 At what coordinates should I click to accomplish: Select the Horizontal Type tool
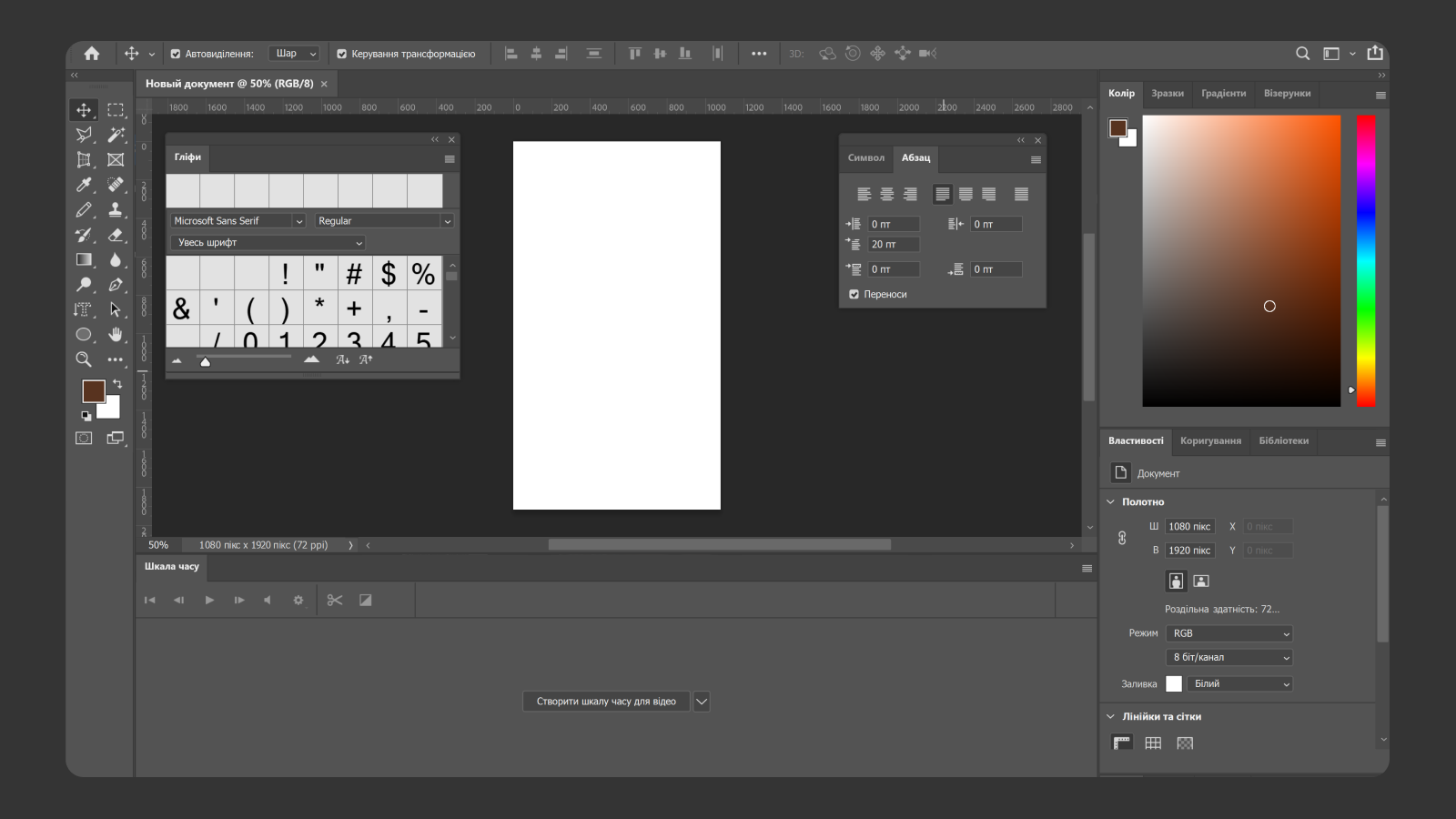point(84,309)
